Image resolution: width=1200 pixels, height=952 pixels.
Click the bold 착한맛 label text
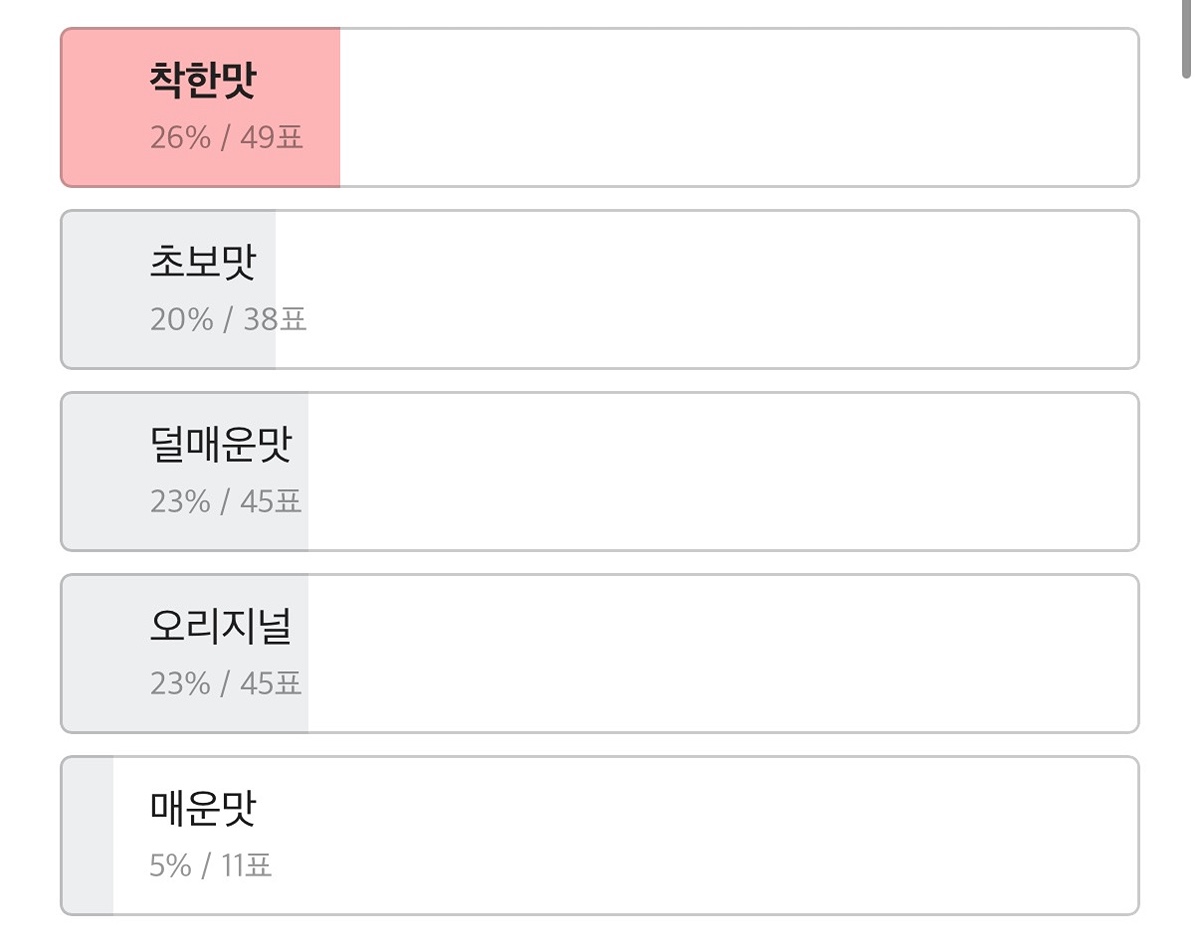203,80
